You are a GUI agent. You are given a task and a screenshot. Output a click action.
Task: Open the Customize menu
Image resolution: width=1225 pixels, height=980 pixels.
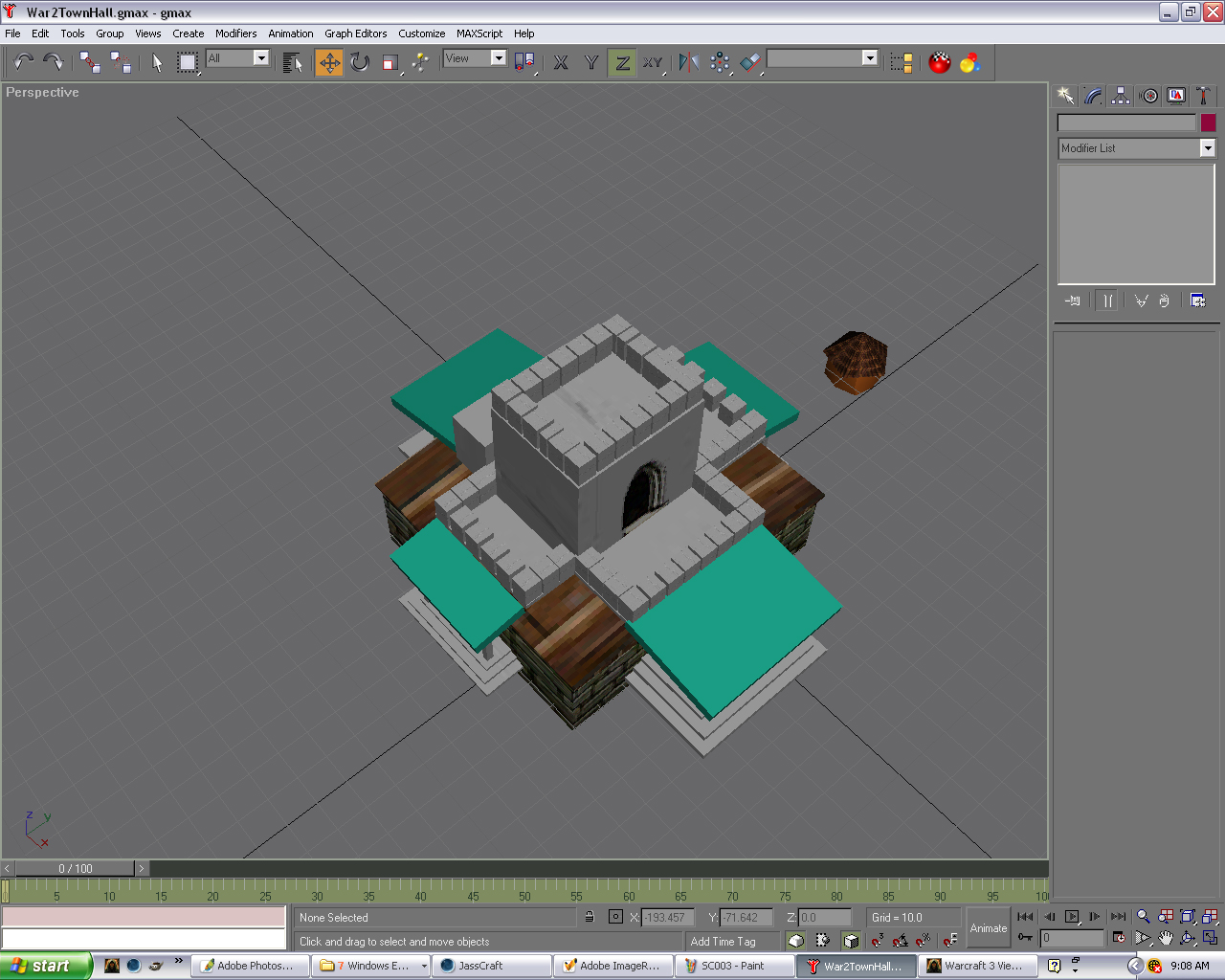pyautogui.click(x=421, y=33)
